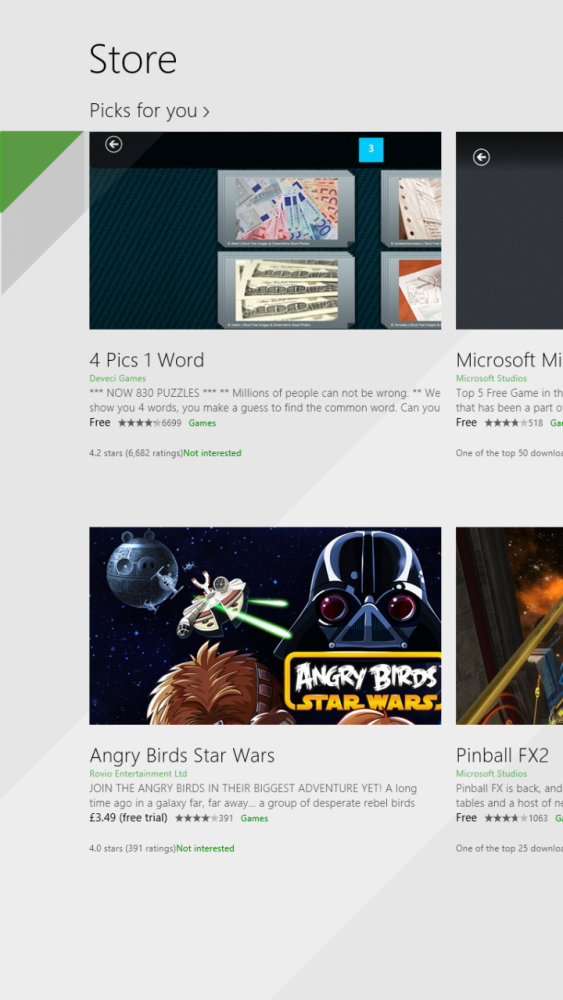The height and width of the screenshot is (1000, 563).
Task: Open the Microsoft Studios link under Pinball FX2
Action: click(x=492, y=774)
